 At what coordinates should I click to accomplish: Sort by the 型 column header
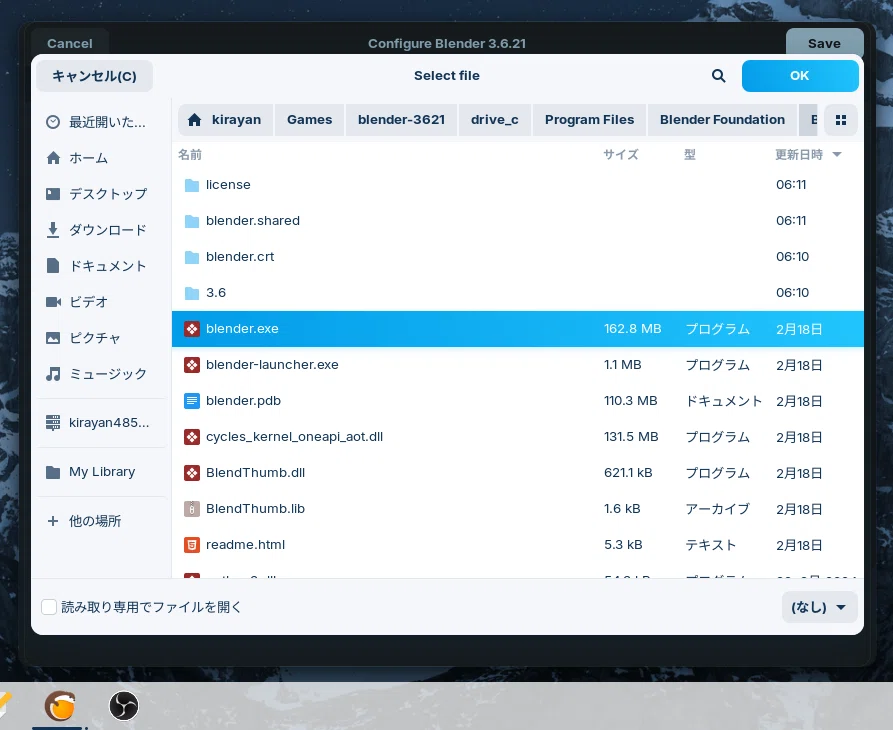690,155
